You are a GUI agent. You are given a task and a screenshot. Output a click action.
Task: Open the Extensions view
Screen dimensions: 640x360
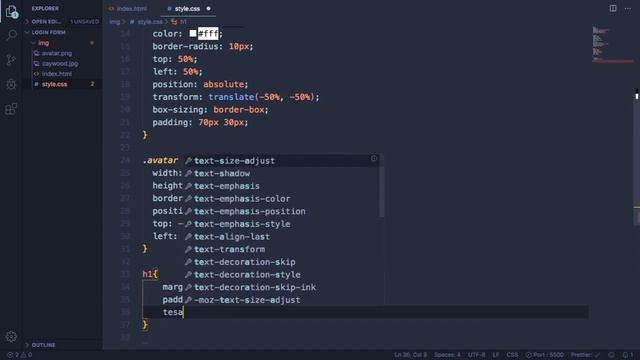(x=11, y=109)
